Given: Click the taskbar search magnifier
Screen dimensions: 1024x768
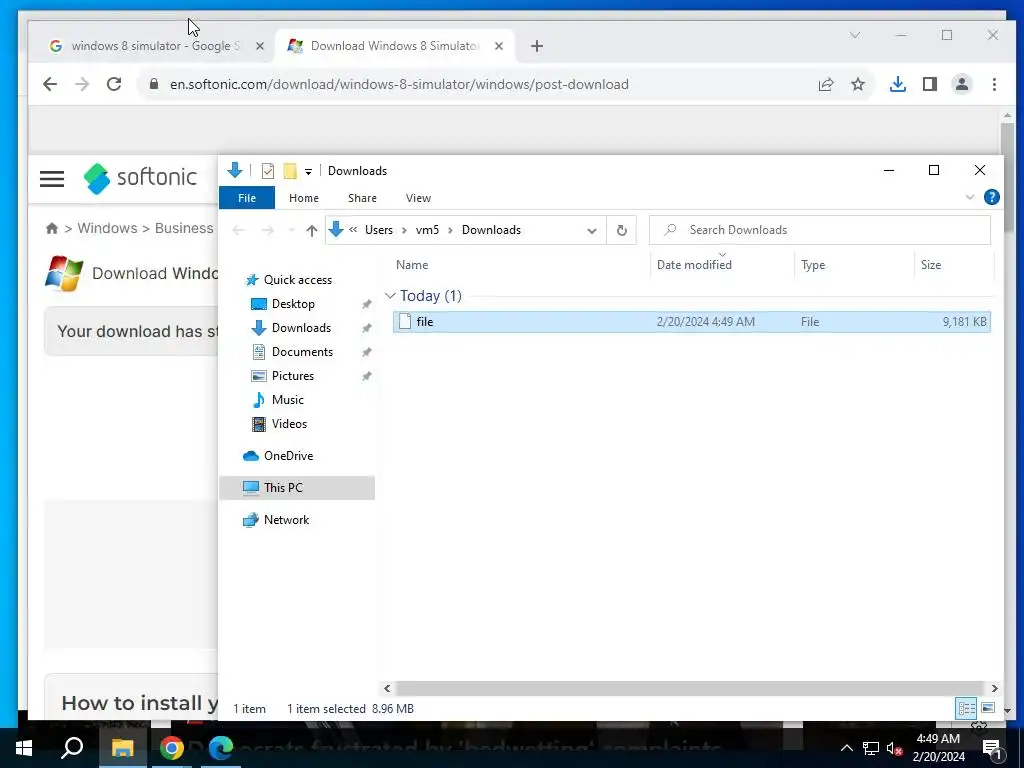Looking at the screenshot, I should click(72, 748).
